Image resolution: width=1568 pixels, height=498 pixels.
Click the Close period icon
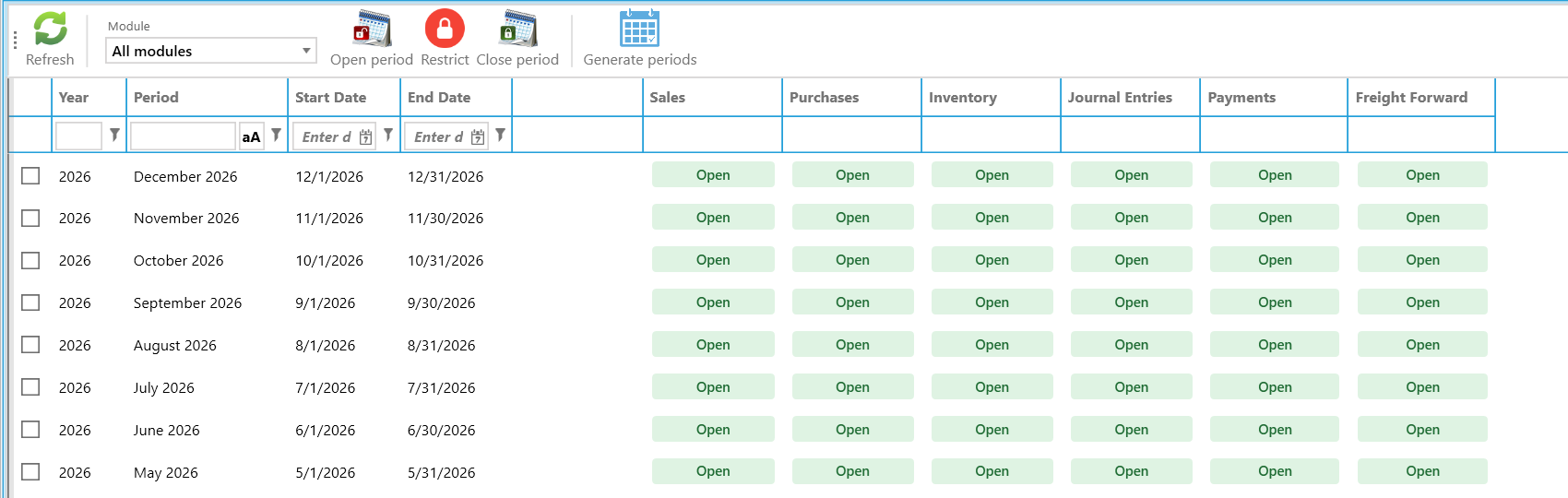click(x=517, y=29)
